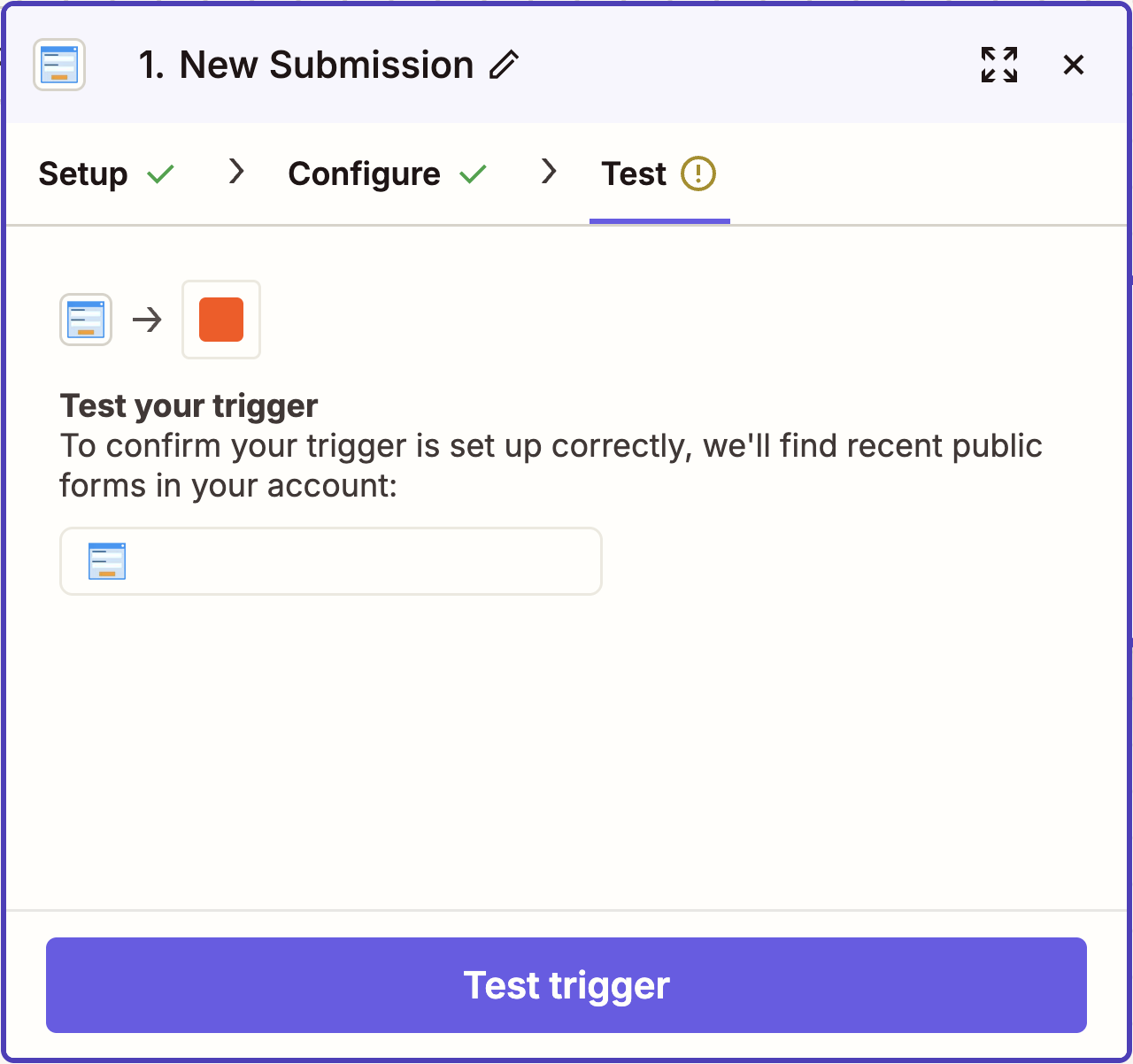Viewport: 1133px width, 1064px height.
Task: Click the warning exclamation icon beside Test
Action: click(698, 173)
